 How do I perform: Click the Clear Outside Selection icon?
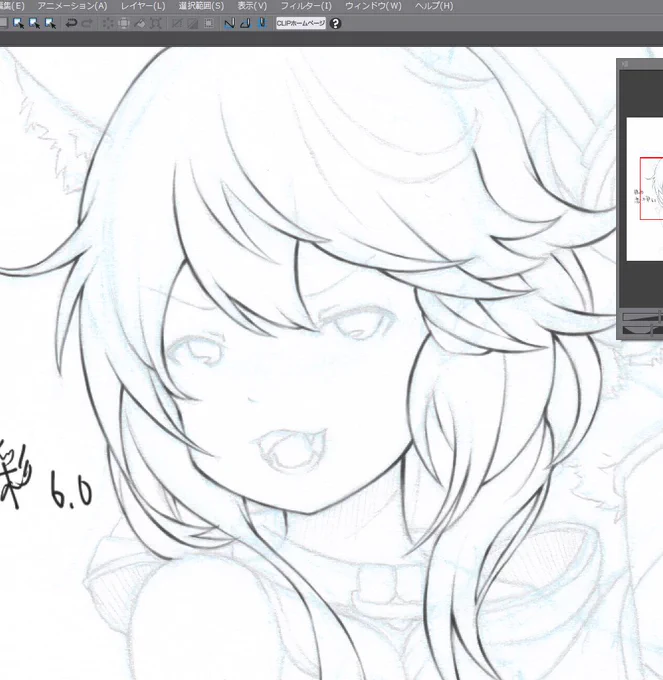pos(124,23)
